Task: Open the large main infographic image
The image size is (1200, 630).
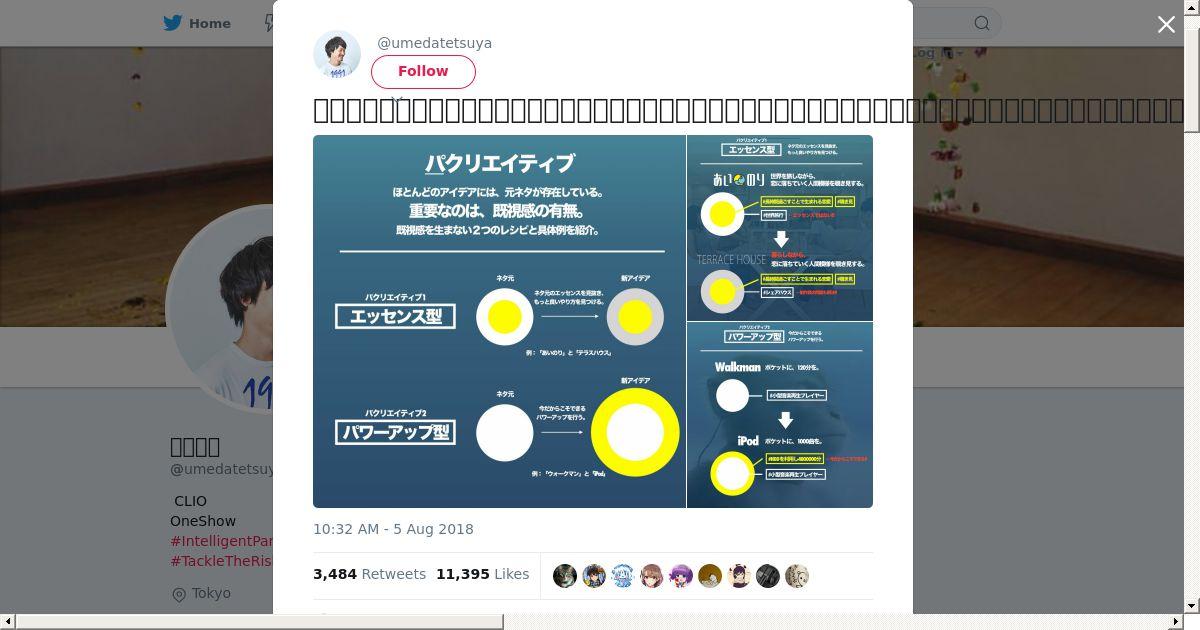Action: [499, 321]
